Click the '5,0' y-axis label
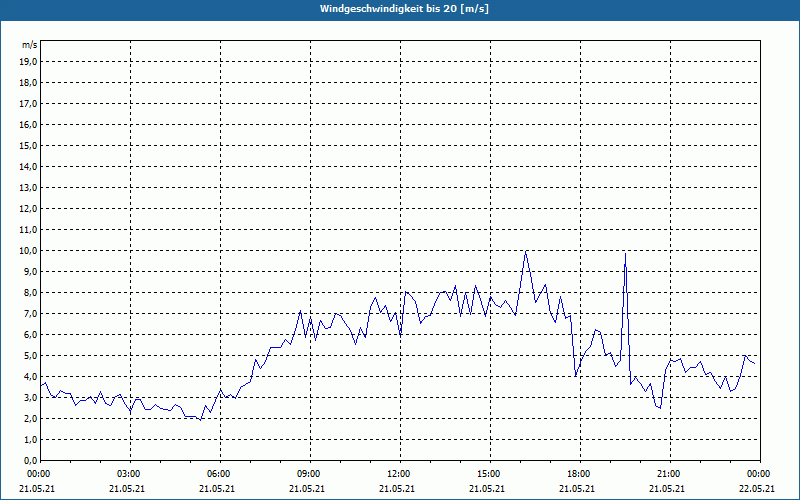The width and height of the screenshot is (800, 500). 31,356
